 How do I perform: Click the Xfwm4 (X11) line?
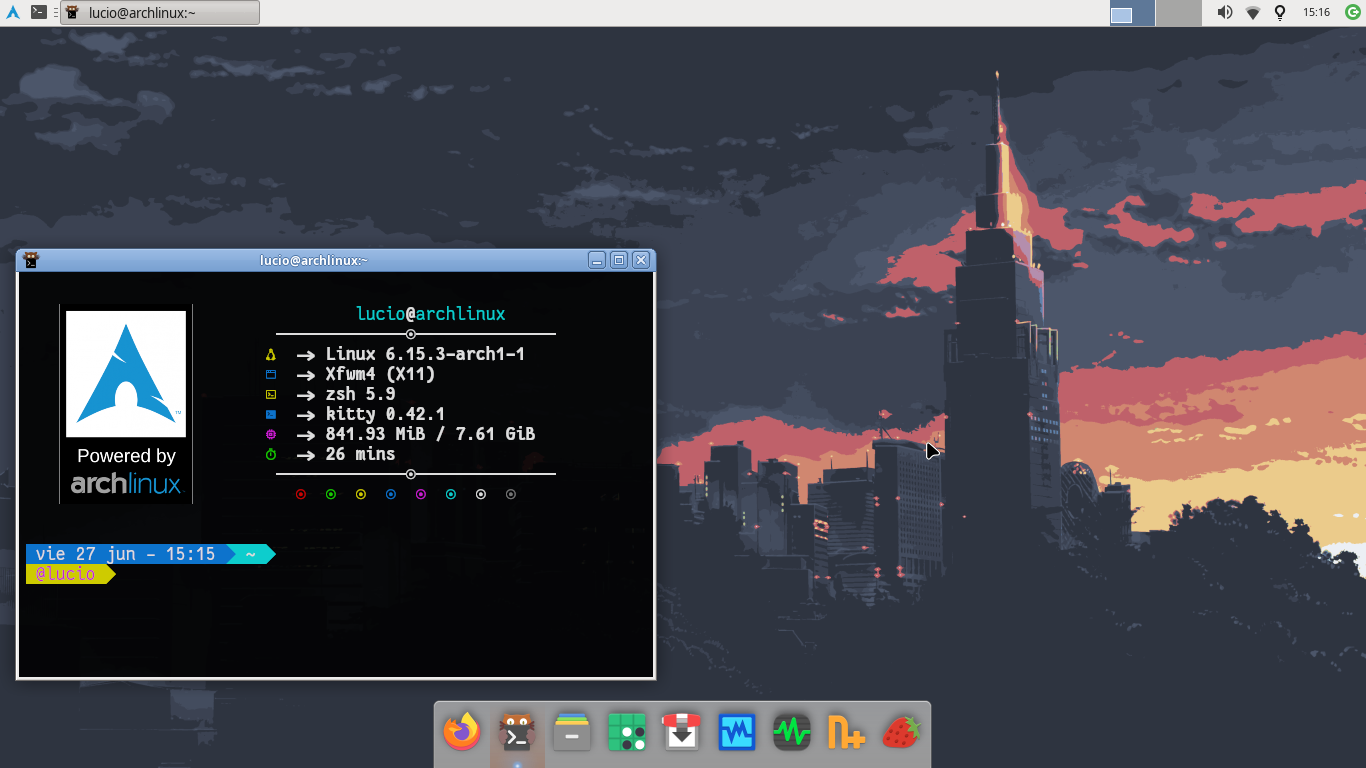point(380,374)
